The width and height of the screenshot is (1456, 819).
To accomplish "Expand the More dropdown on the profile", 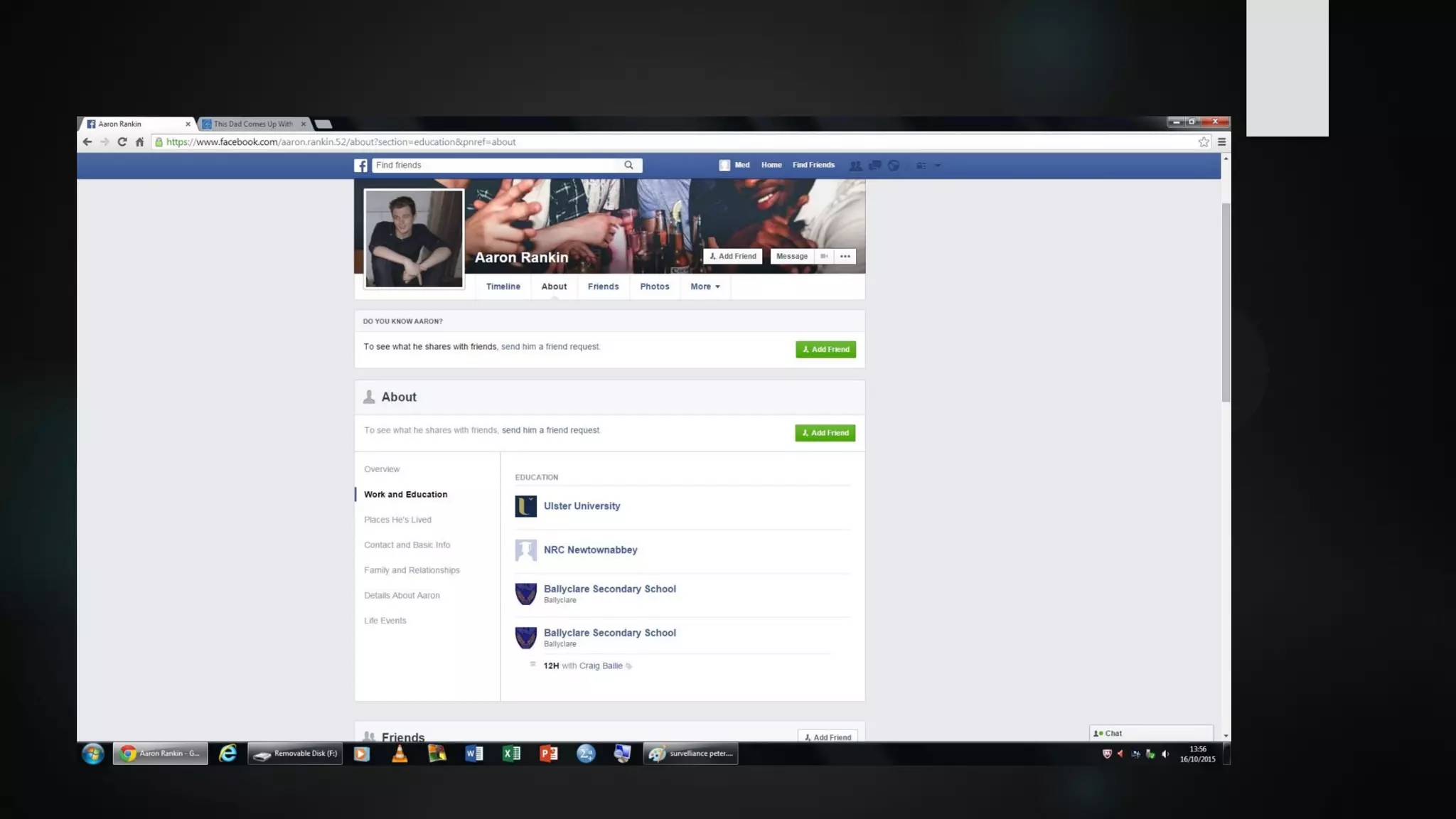I will [x=705, y=287].
